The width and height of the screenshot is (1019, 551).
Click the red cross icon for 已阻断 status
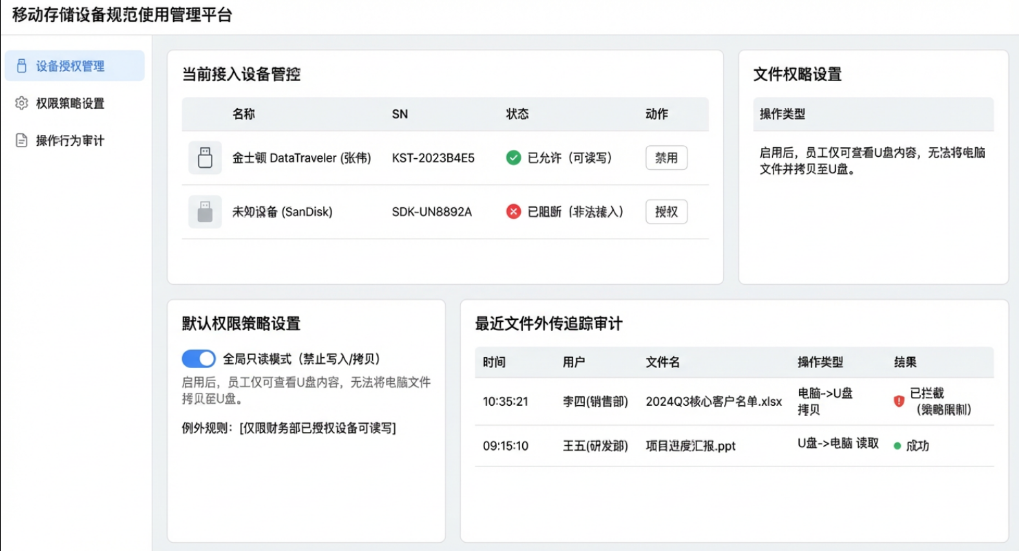(513, 211)
